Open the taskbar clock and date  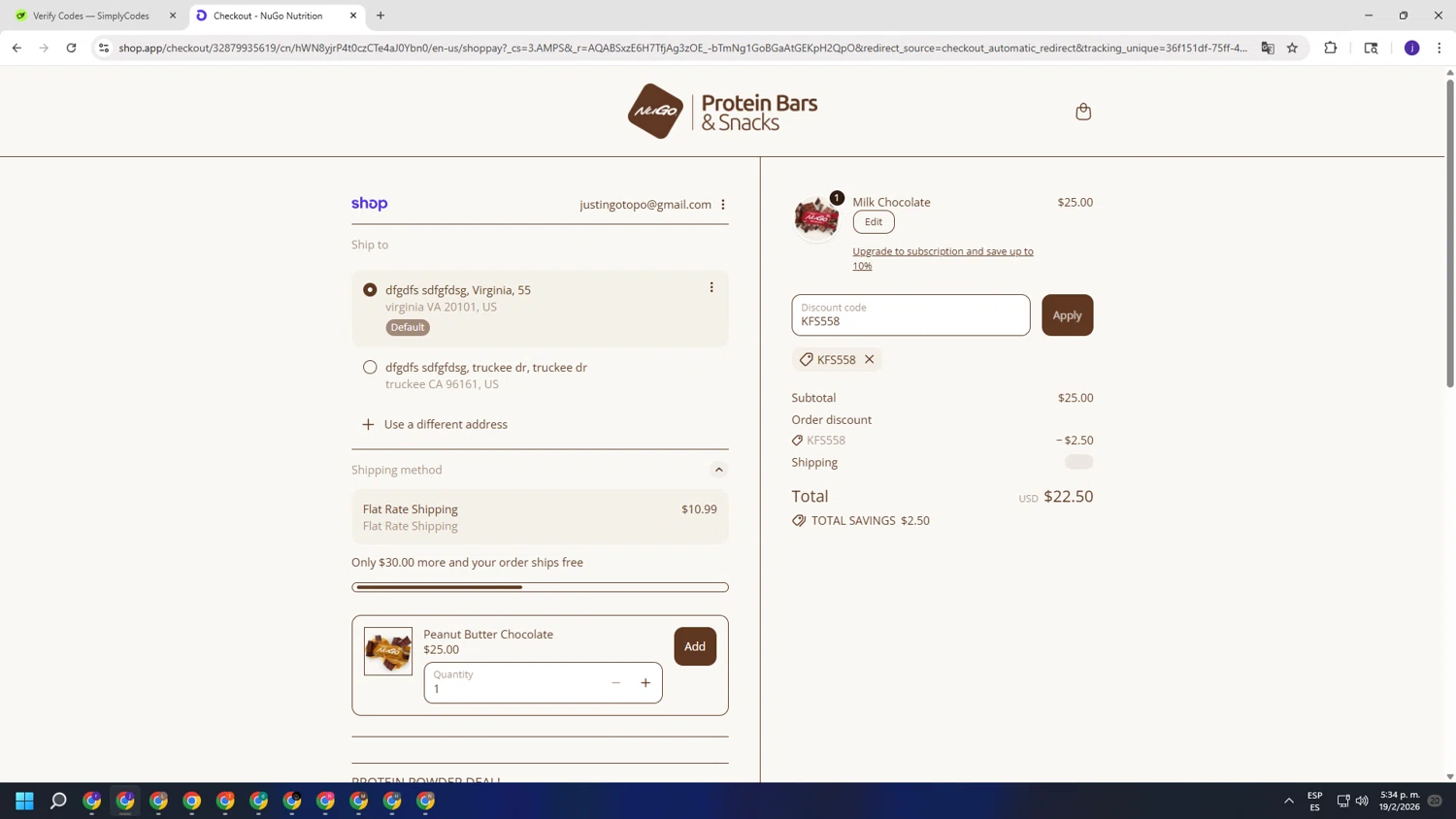[x=1400, y=802]
